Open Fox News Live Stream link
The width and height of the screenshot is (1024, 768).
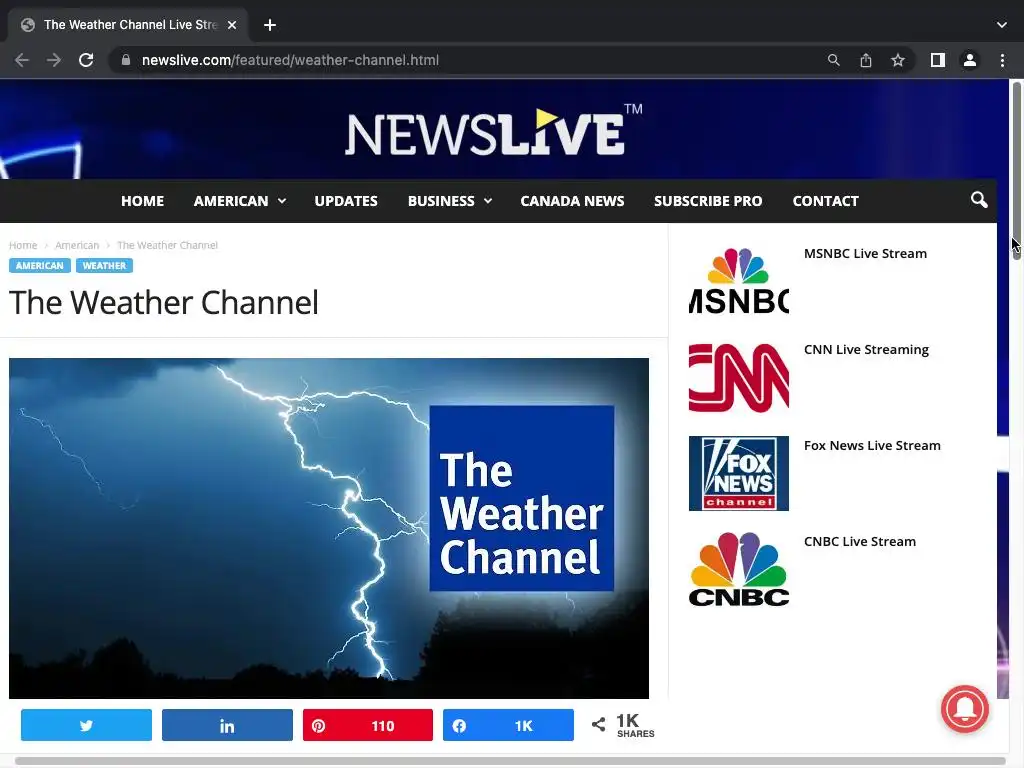[x=872, y=445]
